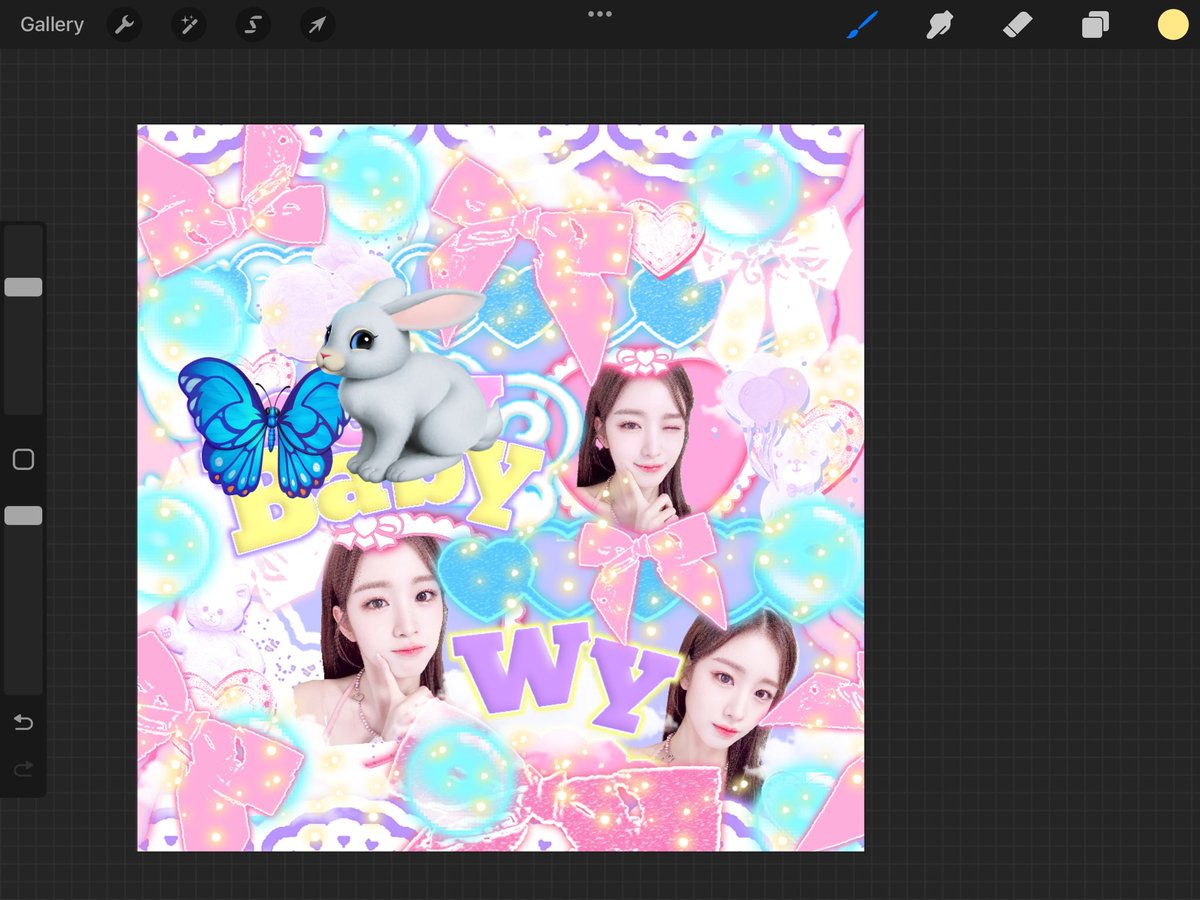1200x900 pixels.
Task: Open the Layers panel
Action: point(1094,24)
